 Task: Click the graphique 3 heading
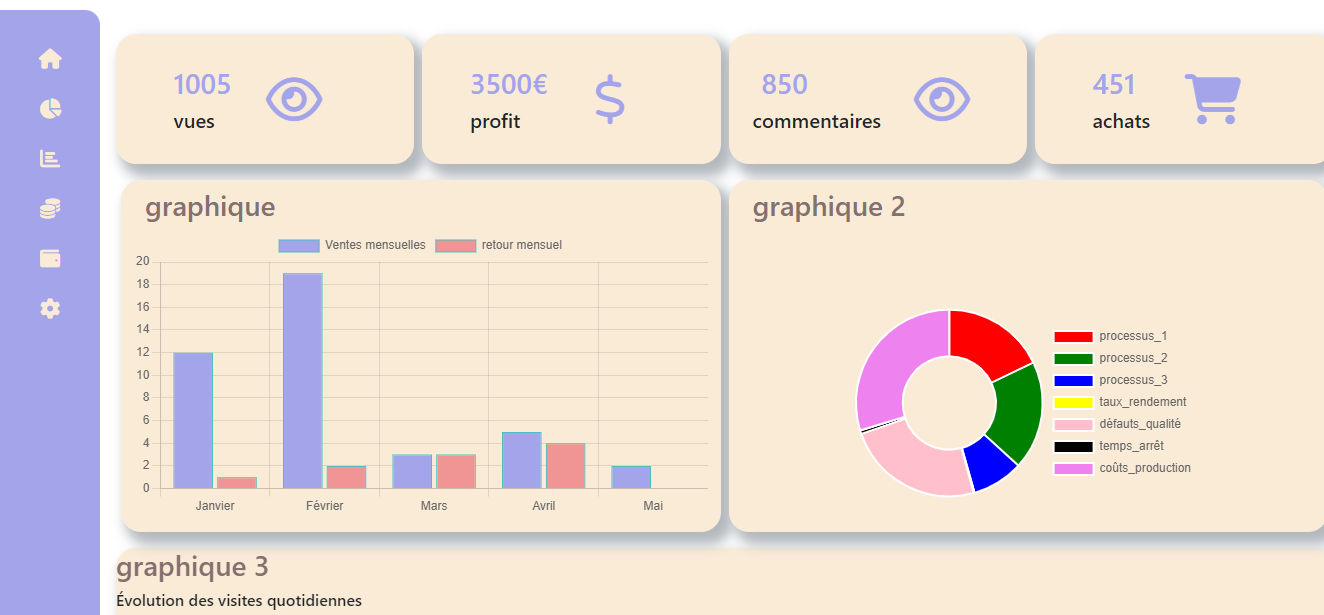tap(192, 567)
